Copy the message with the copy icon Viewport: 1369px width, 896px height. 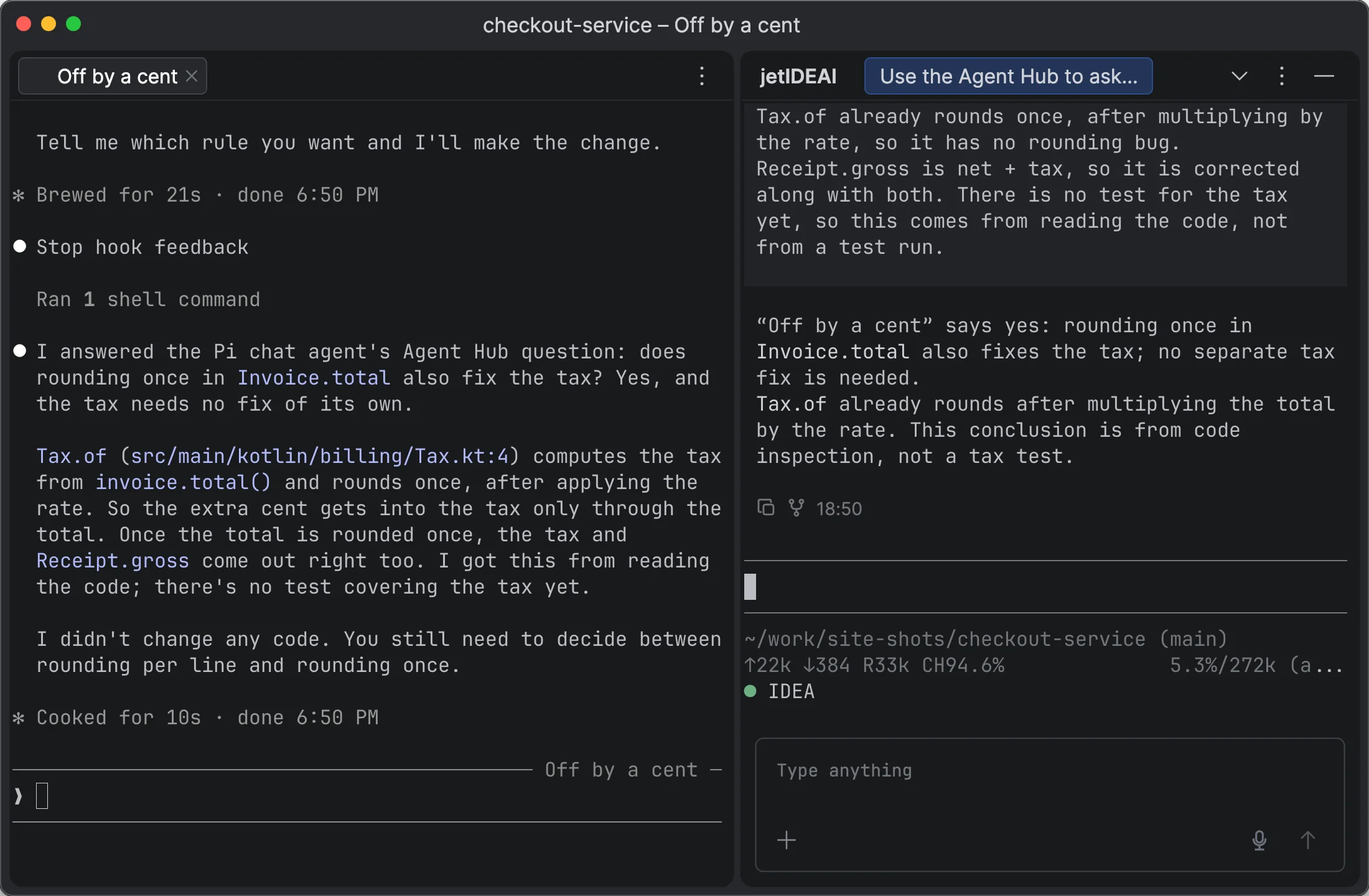click(x=766, y=508)
